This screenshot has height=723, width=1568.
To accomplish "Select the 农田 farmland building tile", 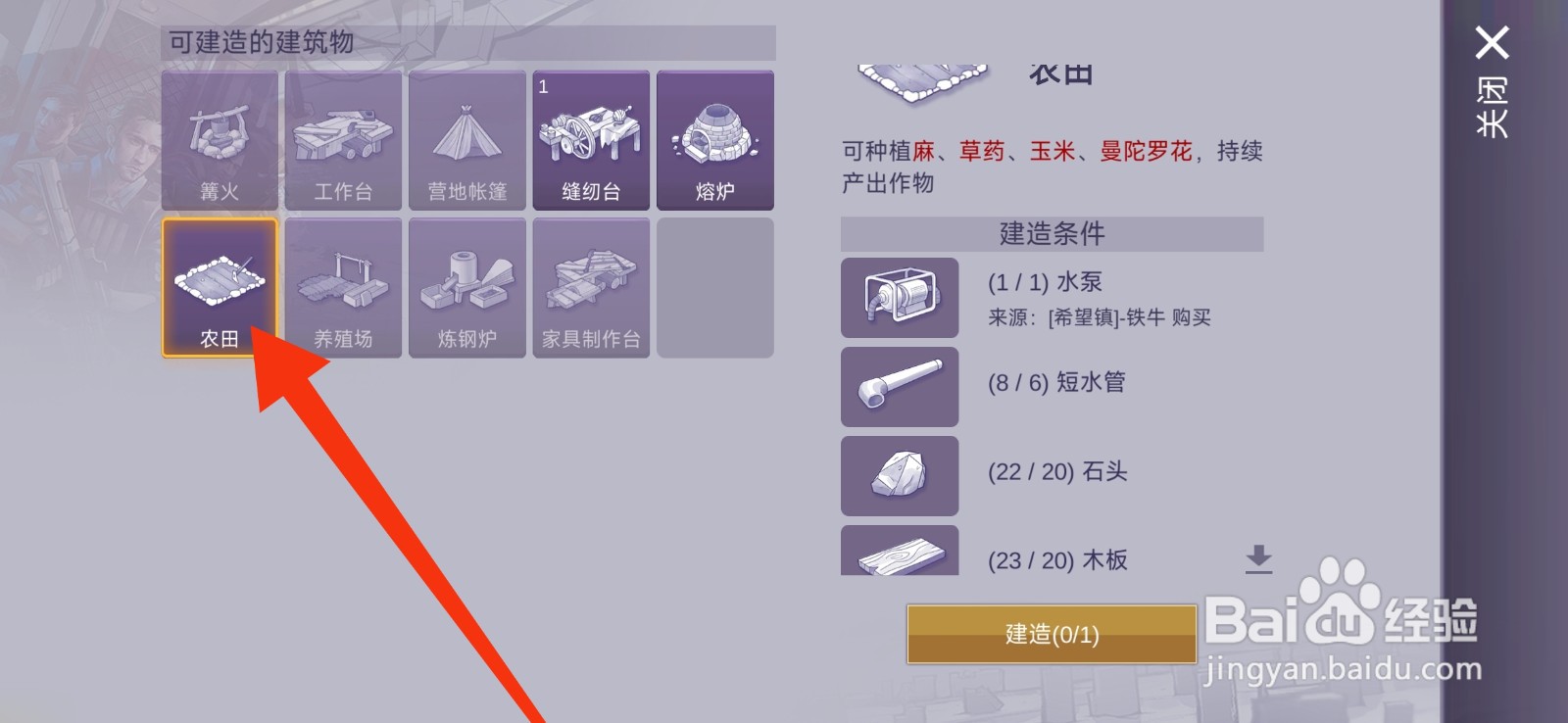I will coord(220,288).
